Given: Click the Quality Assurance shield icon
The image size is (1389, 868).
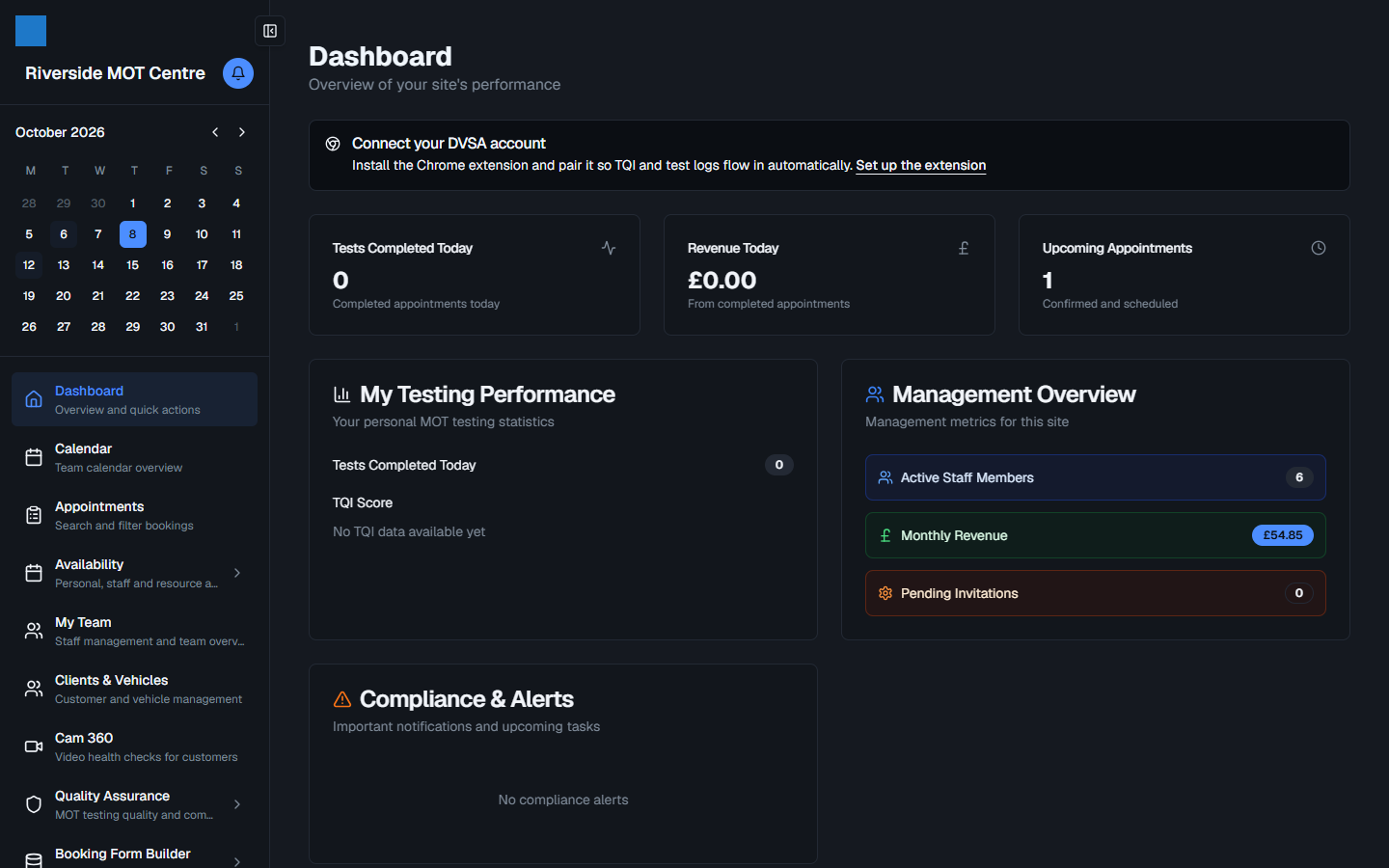Looking at the screenshot, I should pyautogui.click(x=34, y=804).
